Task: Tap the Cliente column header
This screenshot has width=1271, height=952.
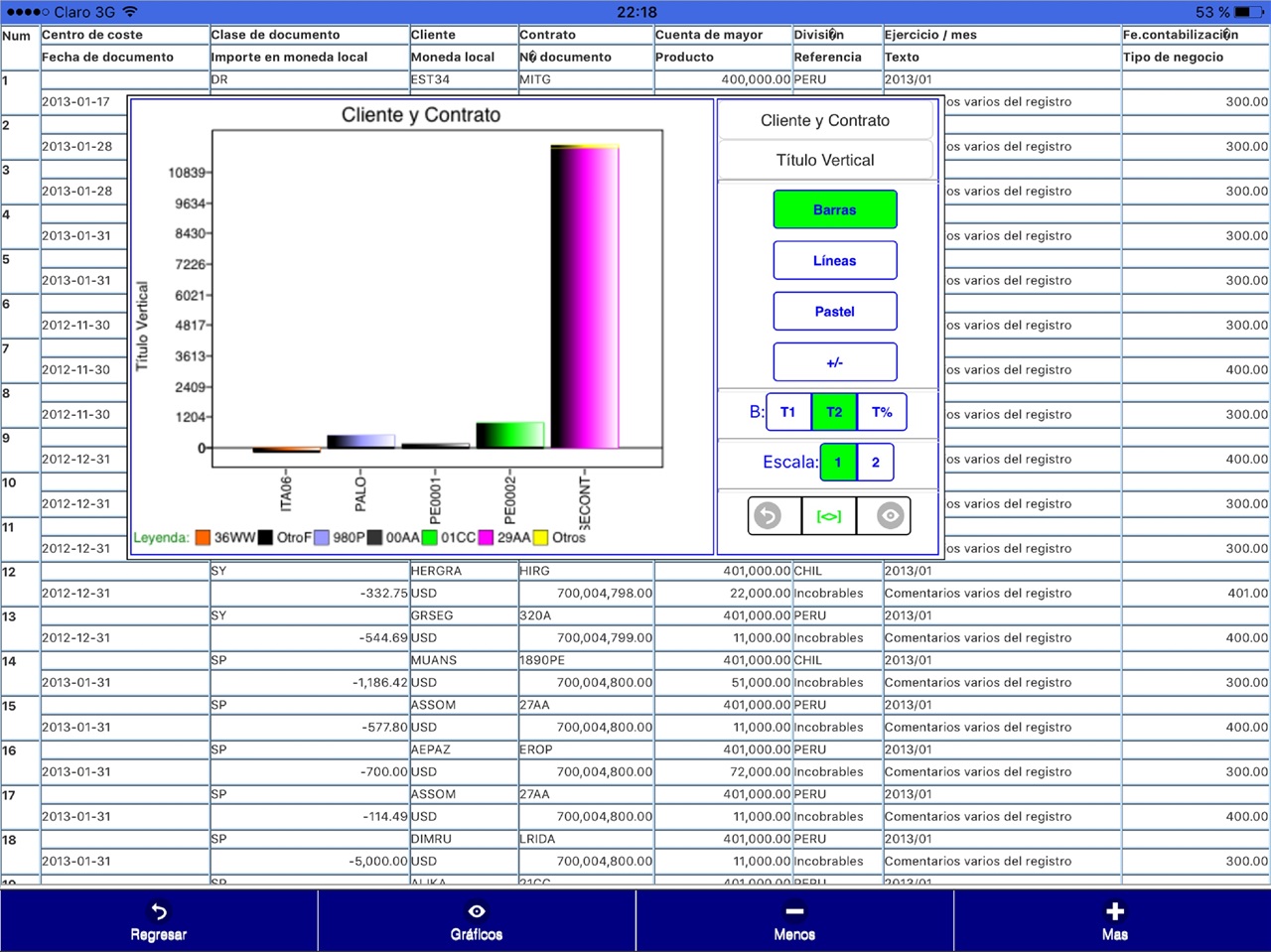Action: point(464,35)
